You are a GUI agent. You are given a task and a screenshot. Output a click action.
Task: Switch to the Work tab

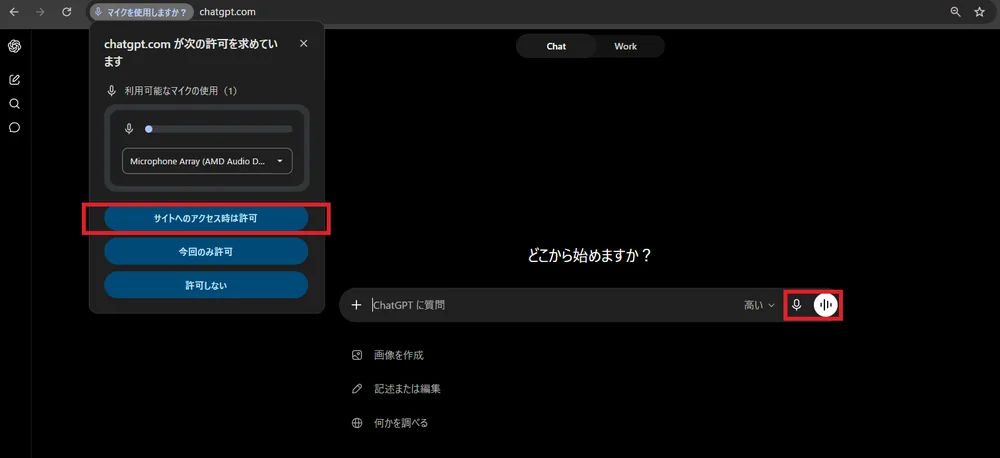coord(626,47)
